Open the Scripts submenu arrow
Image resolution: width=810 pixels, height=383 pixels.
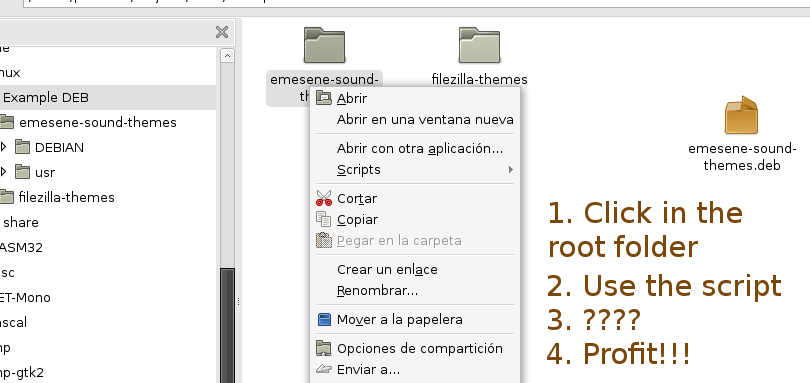(510, 170)
